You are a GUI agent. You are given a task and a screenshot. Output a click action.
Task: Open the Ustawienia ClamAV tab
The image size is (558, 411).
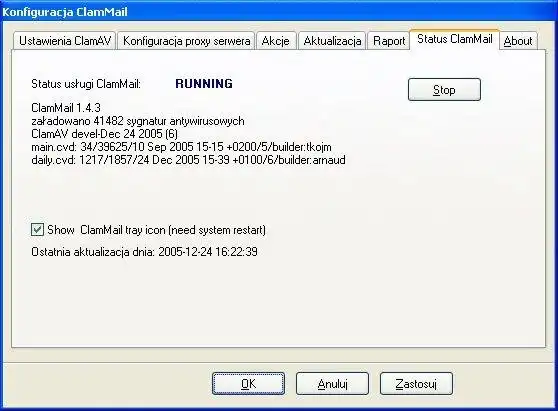click(x=65, y=41)
